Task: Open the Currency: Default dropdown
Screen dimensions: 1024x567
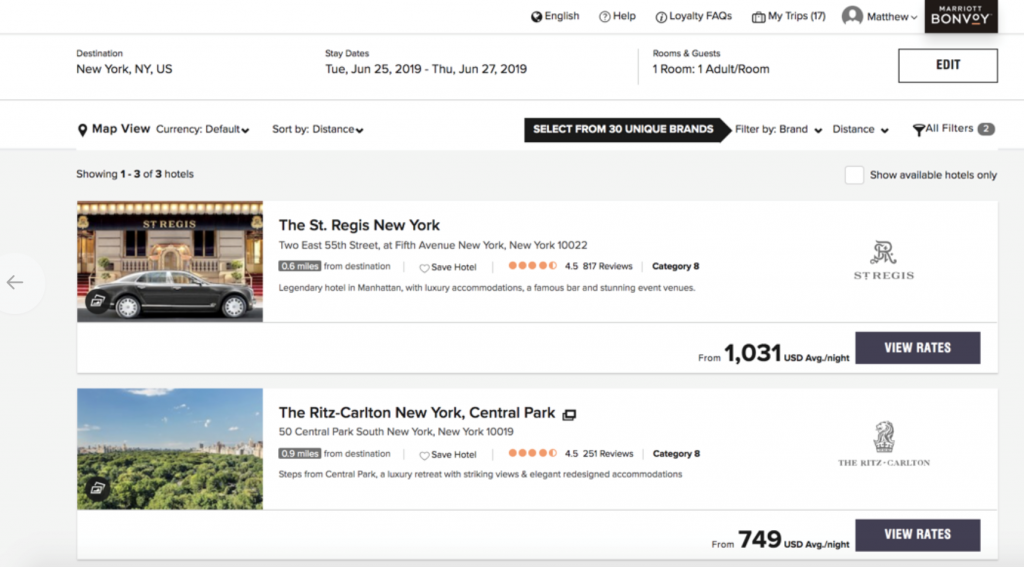Action: tap(202, 129)
